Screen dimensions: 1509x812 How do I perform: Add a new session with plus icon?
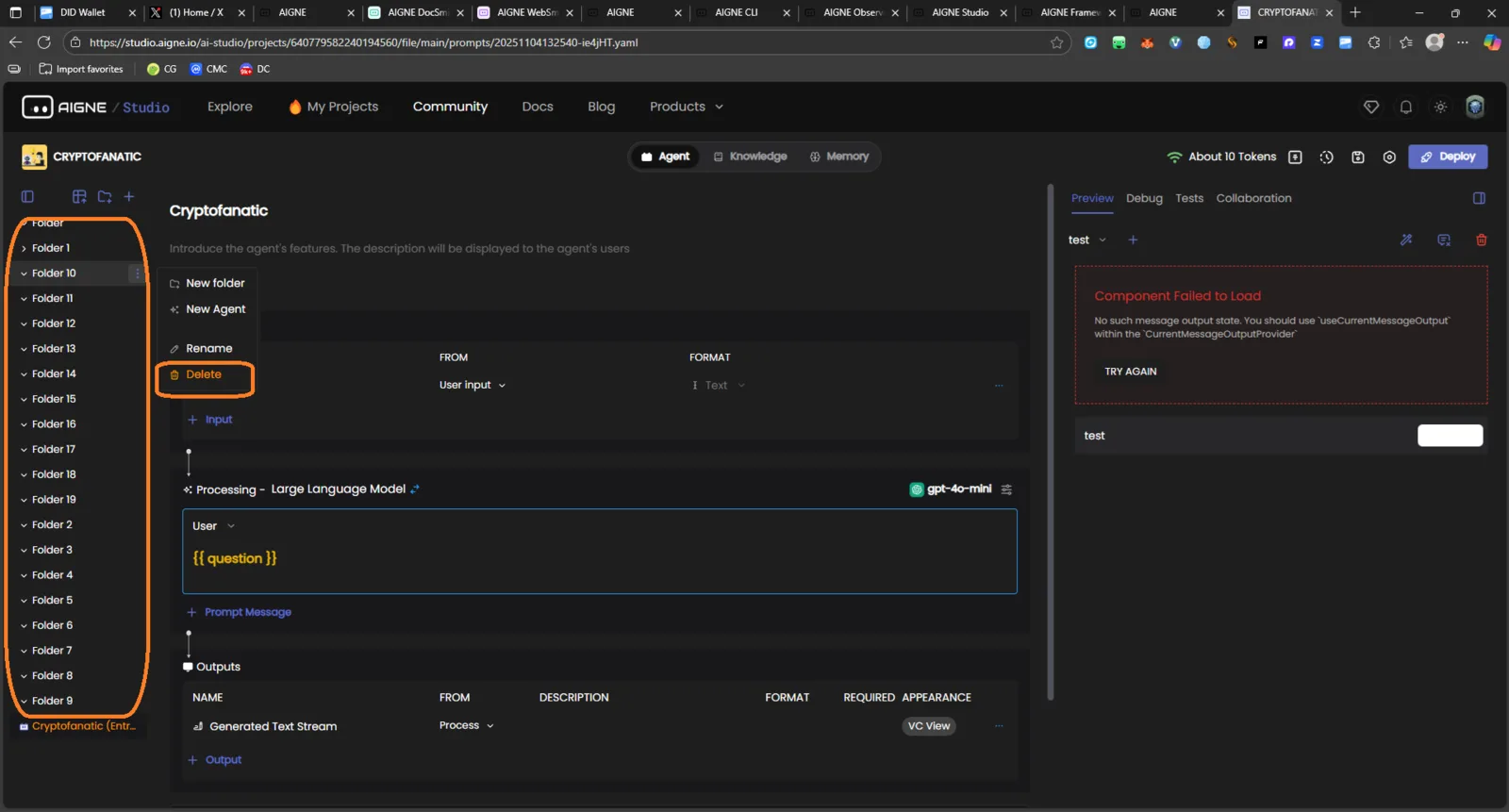click(1133, 240)
